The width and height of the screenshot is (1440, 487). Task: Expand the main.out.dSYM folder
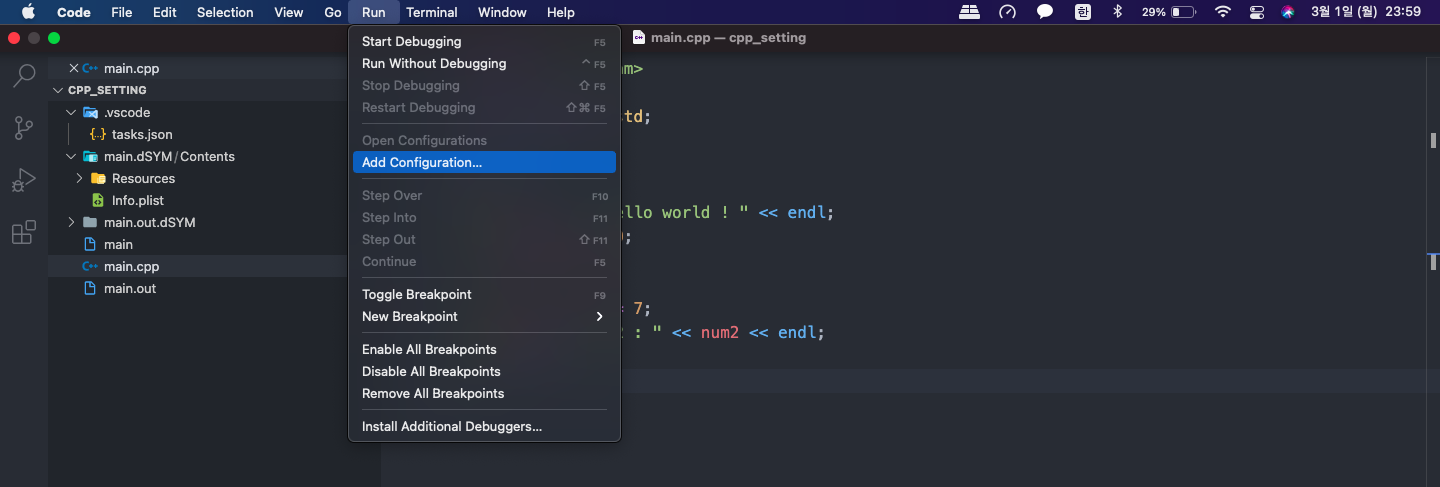[71, 223]
